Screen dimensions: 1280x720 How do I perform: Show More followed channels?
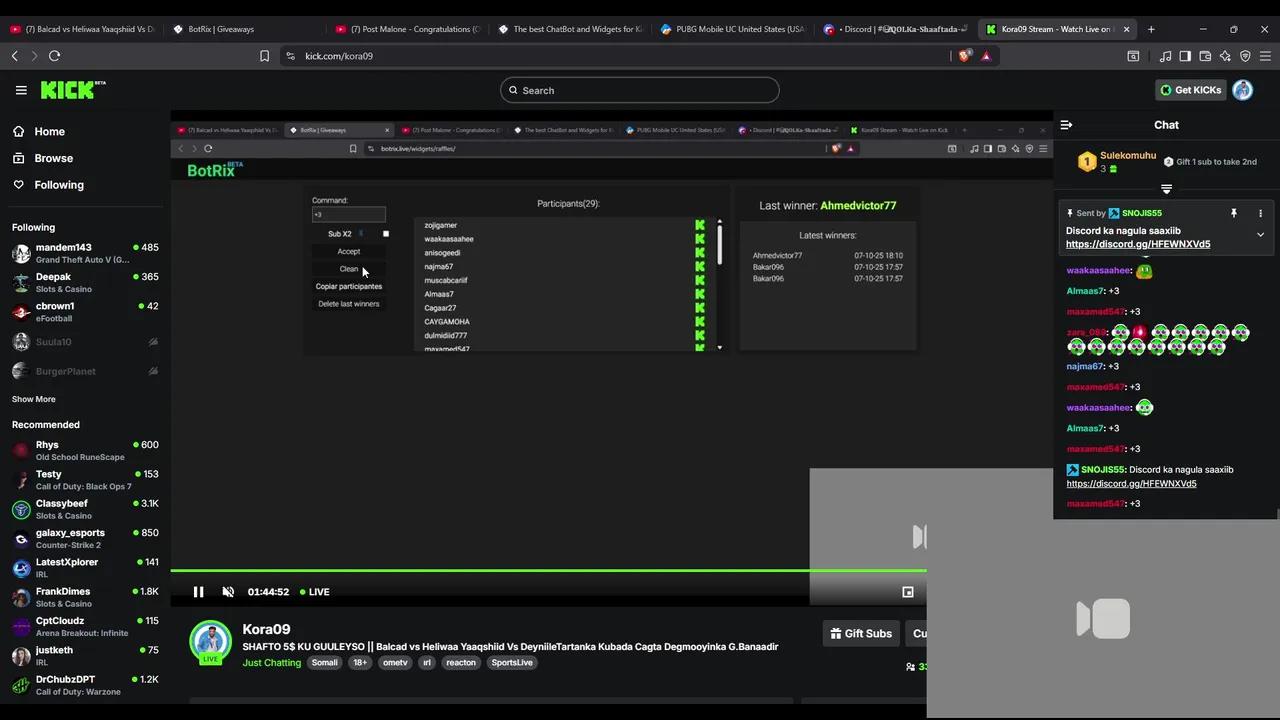[x=34, y=399]
